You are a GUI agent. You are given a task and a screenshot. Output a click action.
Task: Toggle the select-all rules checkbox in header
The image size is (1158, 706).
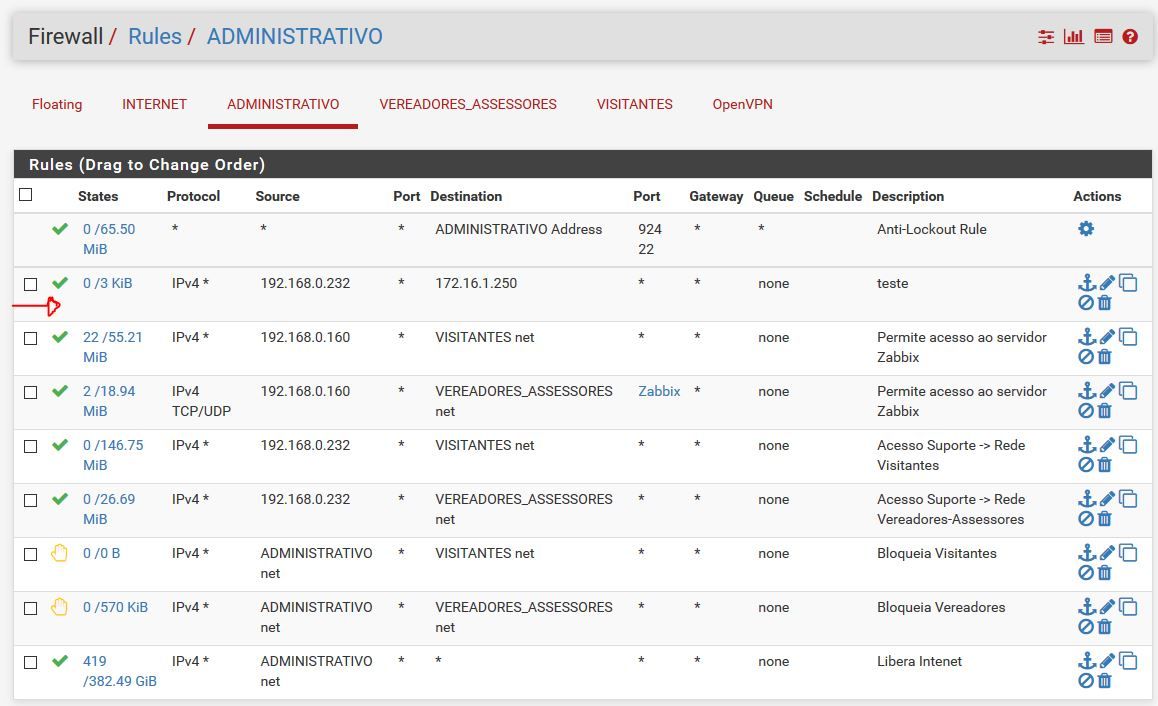[26, 195]
